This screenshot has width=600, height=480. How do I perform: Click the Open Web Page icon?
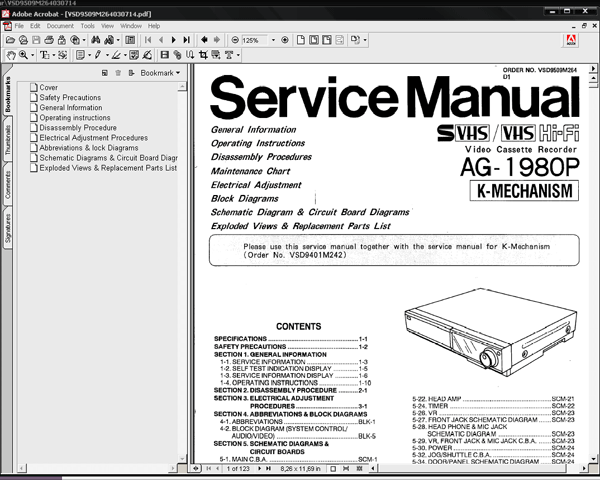[x=23, y=40]
